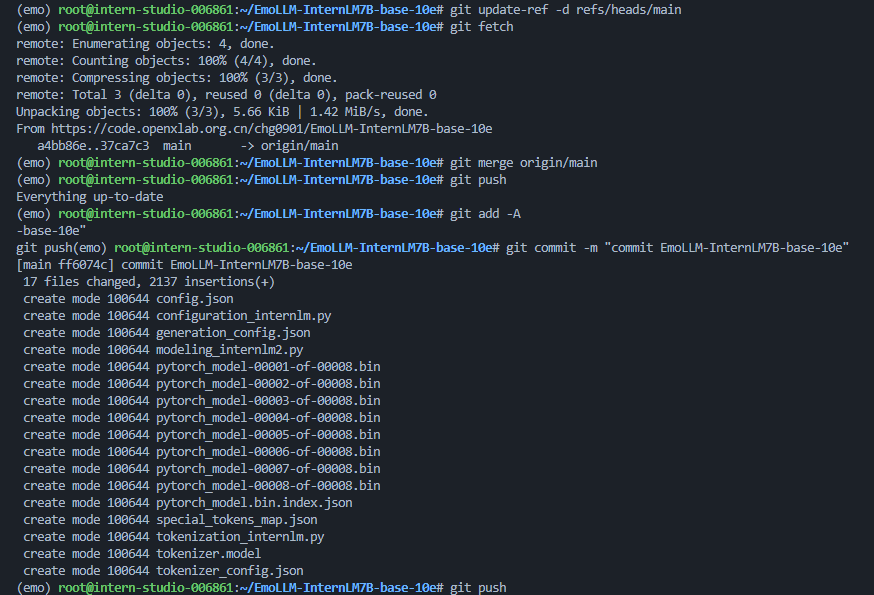The image size is (874, 595).
Task: Click the pytorch_model.bin.index.json filename
Action: point(254,502)
